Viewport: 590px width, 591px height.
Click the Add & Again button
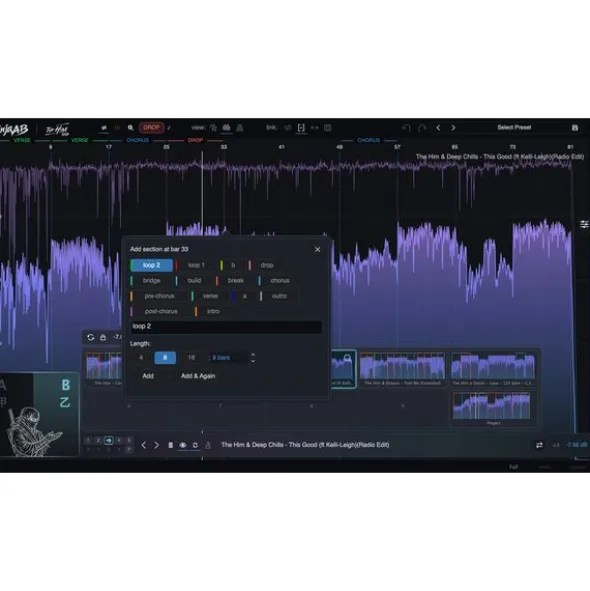click(x=198, y=376)
